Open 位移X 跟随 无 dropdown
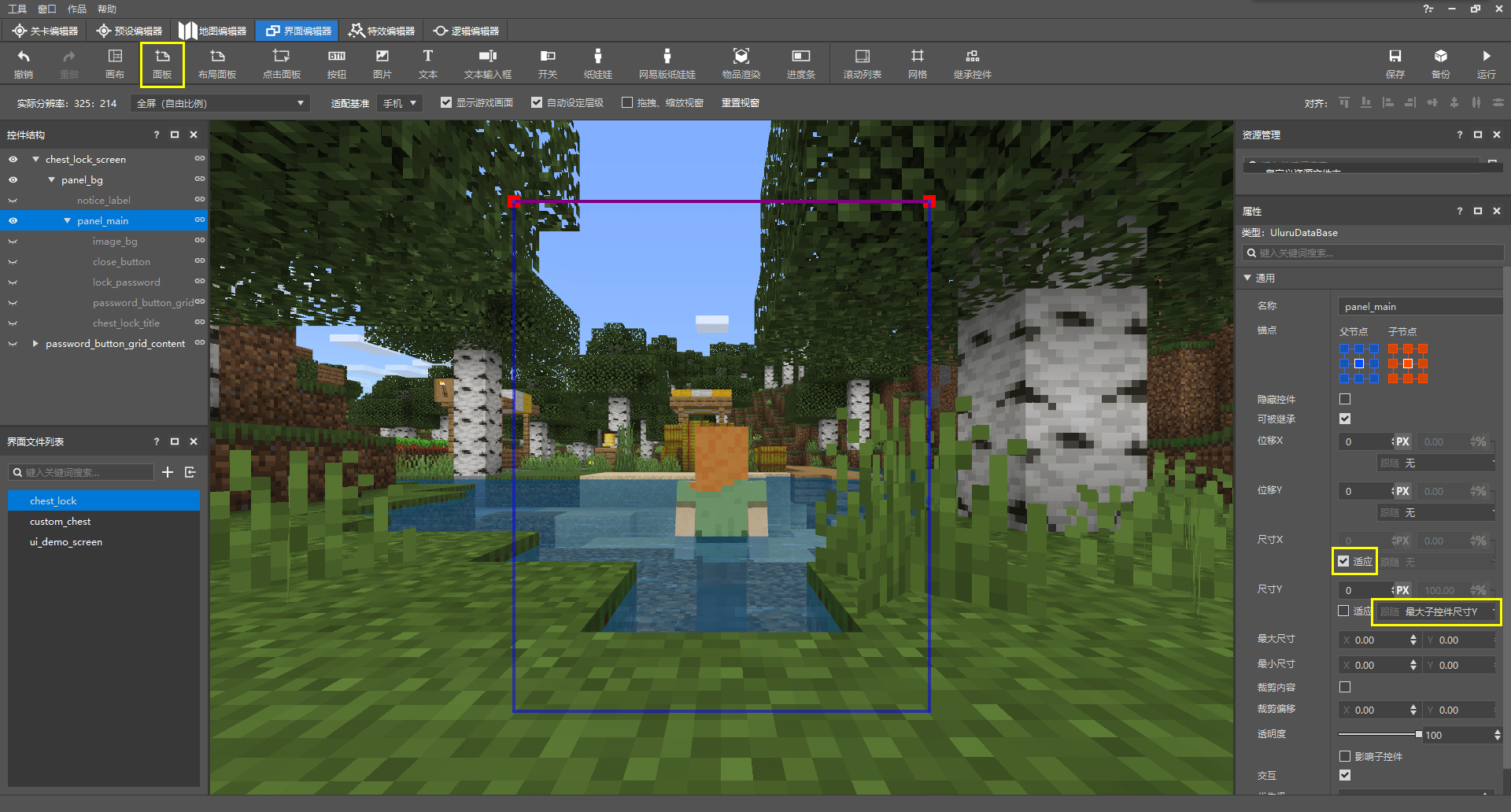This screenshot has height=812, width=1511. tap(1437, 463)
